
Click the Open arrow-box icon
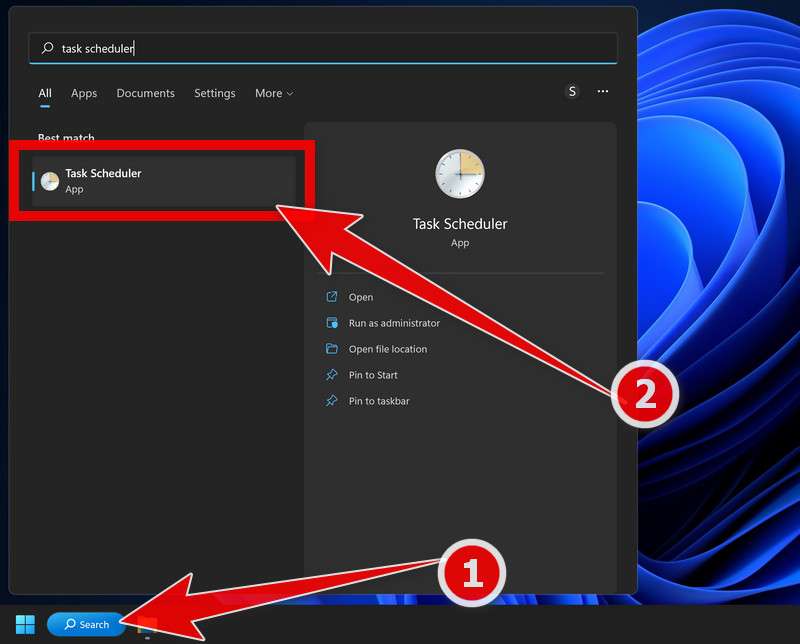click(x=332, y=296)
